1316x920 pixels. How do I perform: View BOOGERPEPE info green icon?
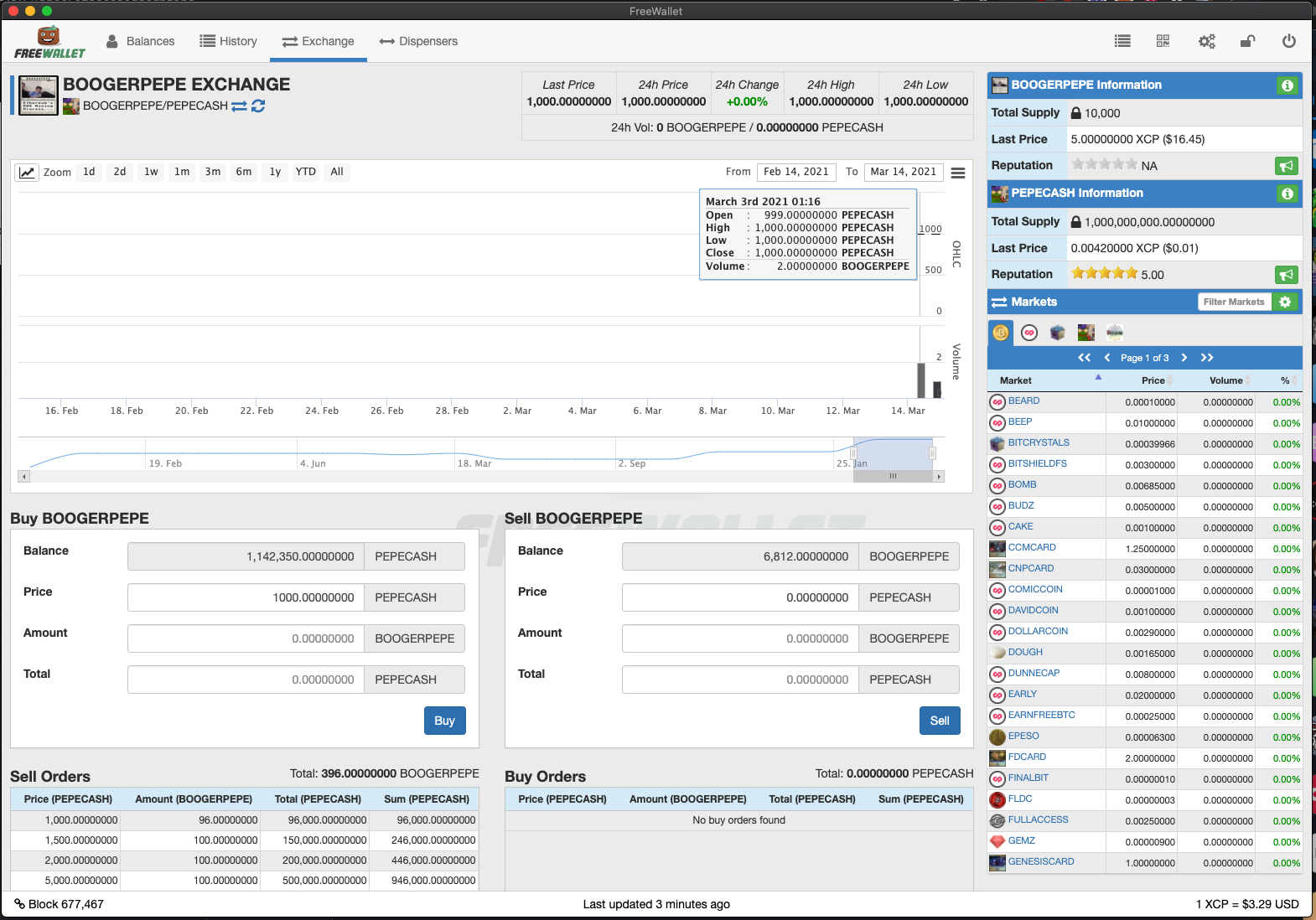click(x=1288, y=85)
